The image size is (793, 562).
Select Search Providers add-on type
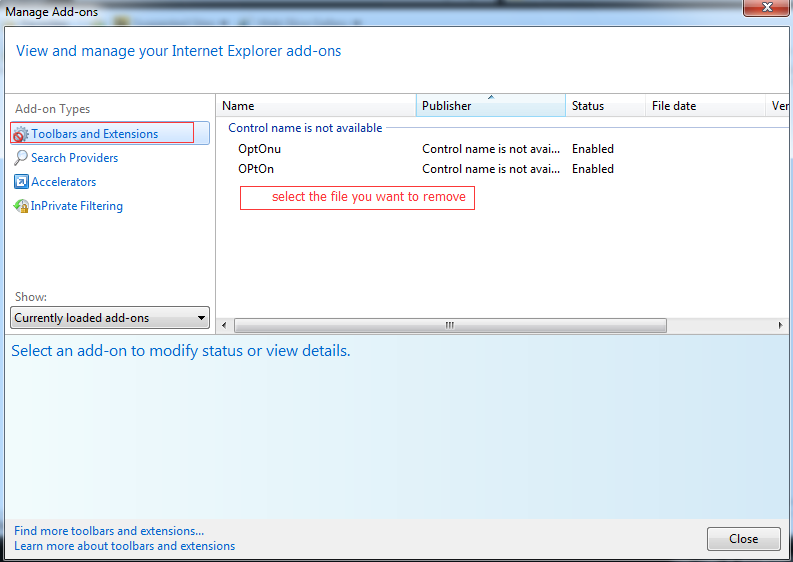click(74, 158)
